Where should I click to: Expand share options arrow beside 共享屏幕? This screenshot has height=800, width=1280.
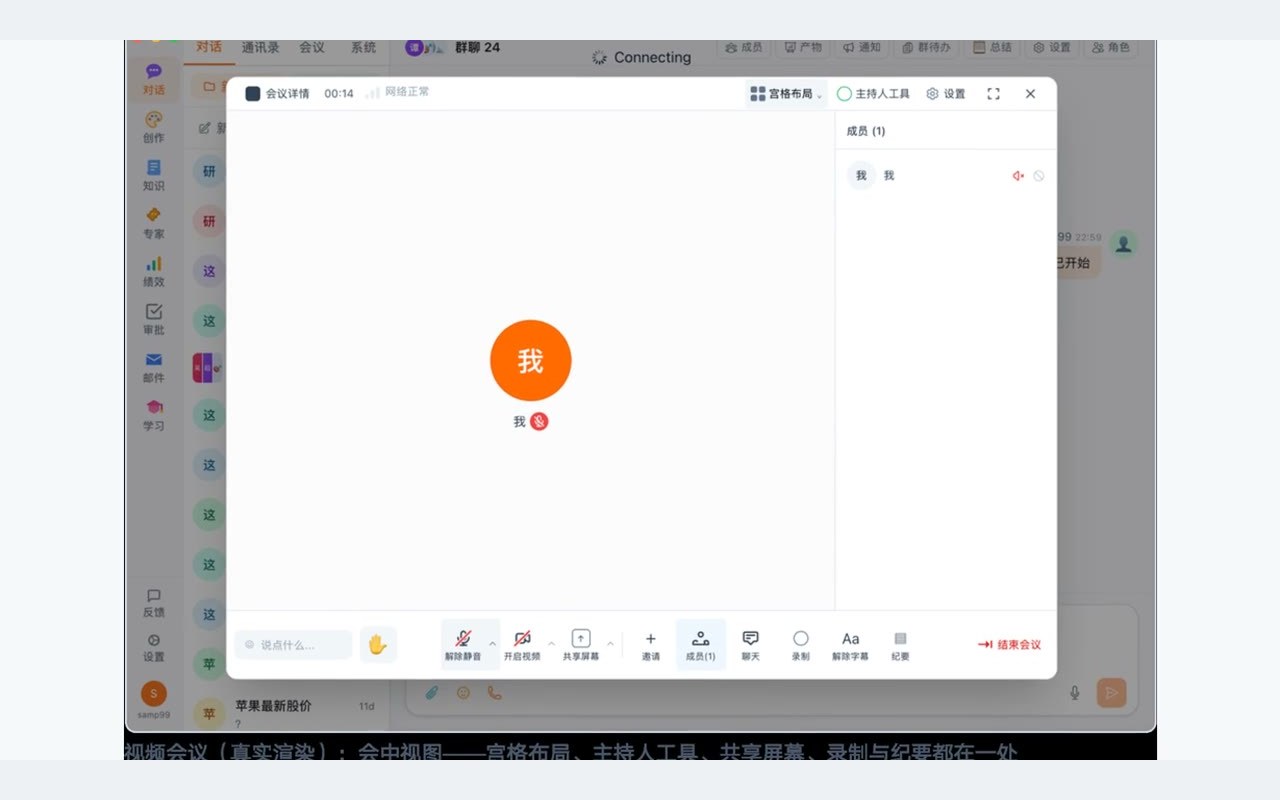[610, 644]
